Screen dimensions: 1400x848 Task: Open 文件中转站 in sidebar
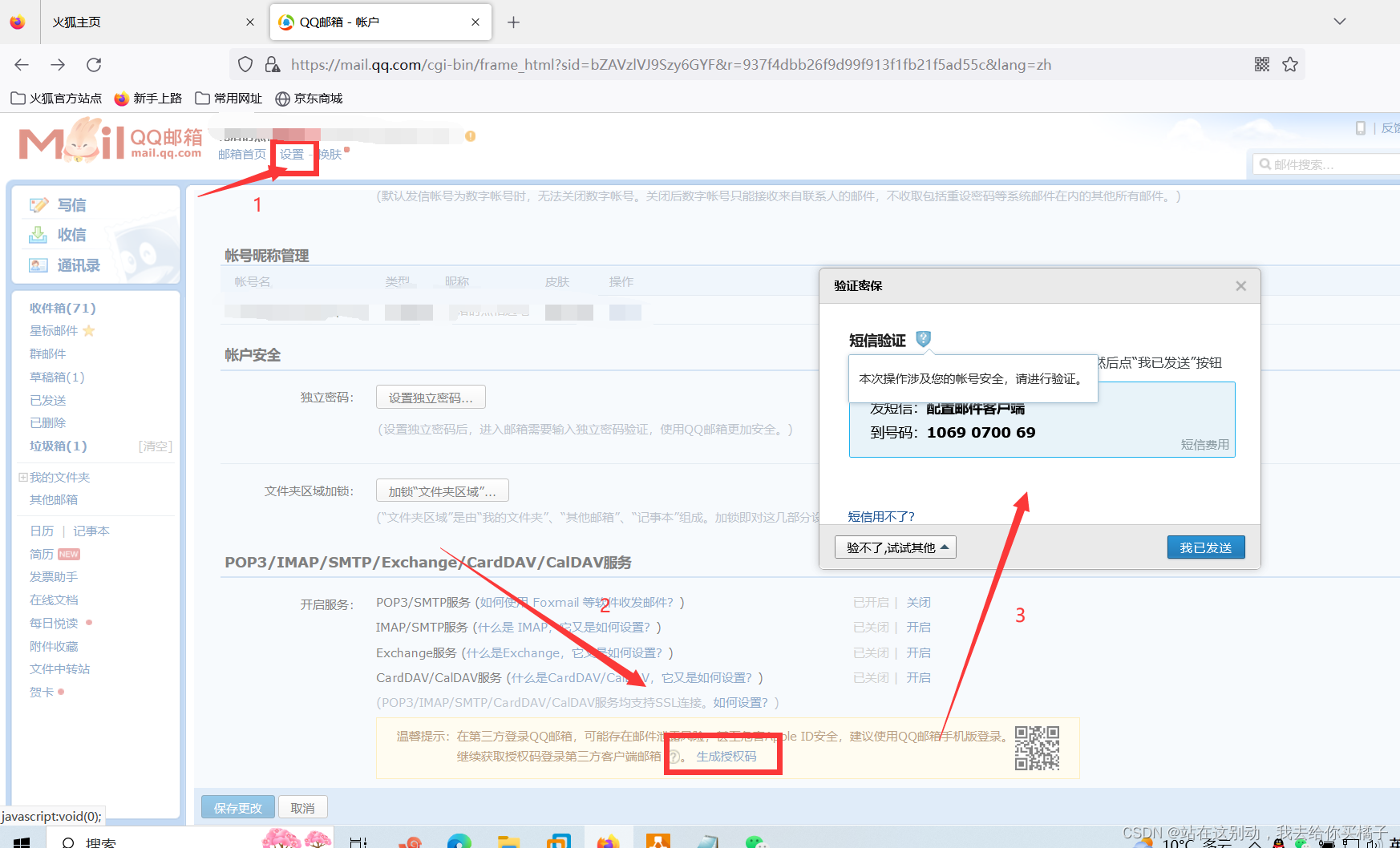(x=59, y=669)
